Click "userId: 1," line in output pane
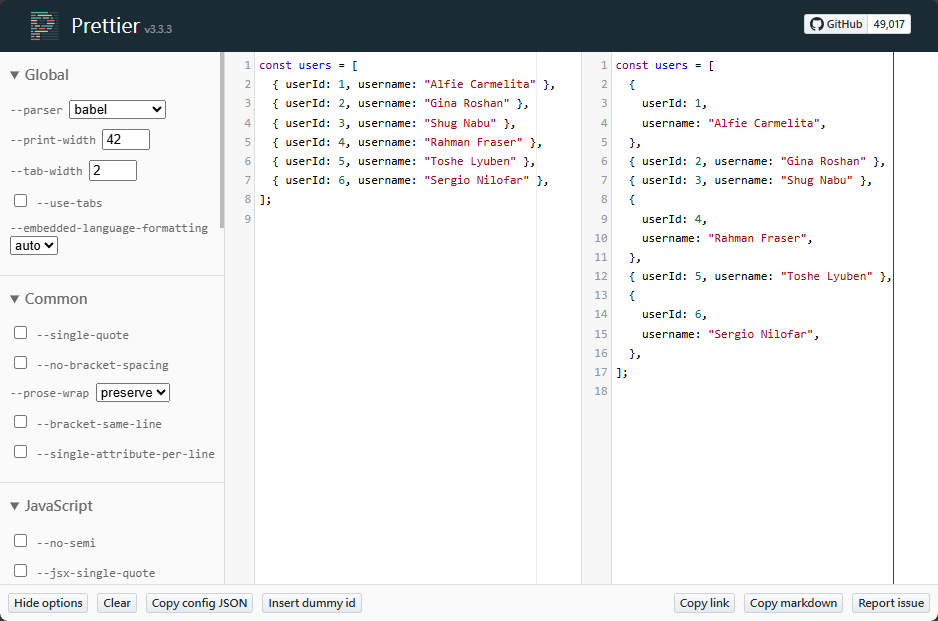 [674, 104]
